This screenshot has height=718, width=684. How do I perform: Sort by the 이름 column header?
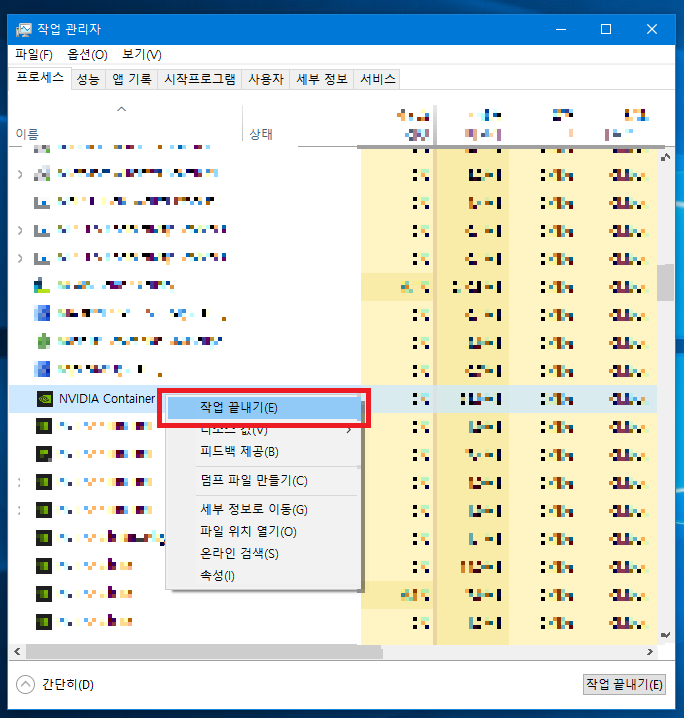point(27,134)
